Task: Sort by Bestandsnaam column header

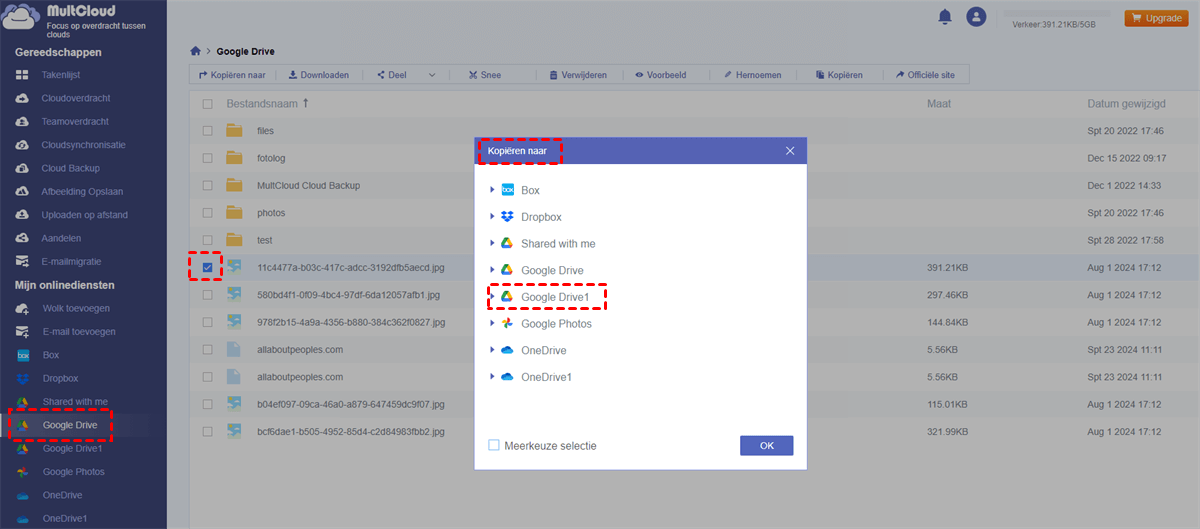Action: tap(263, 104)
